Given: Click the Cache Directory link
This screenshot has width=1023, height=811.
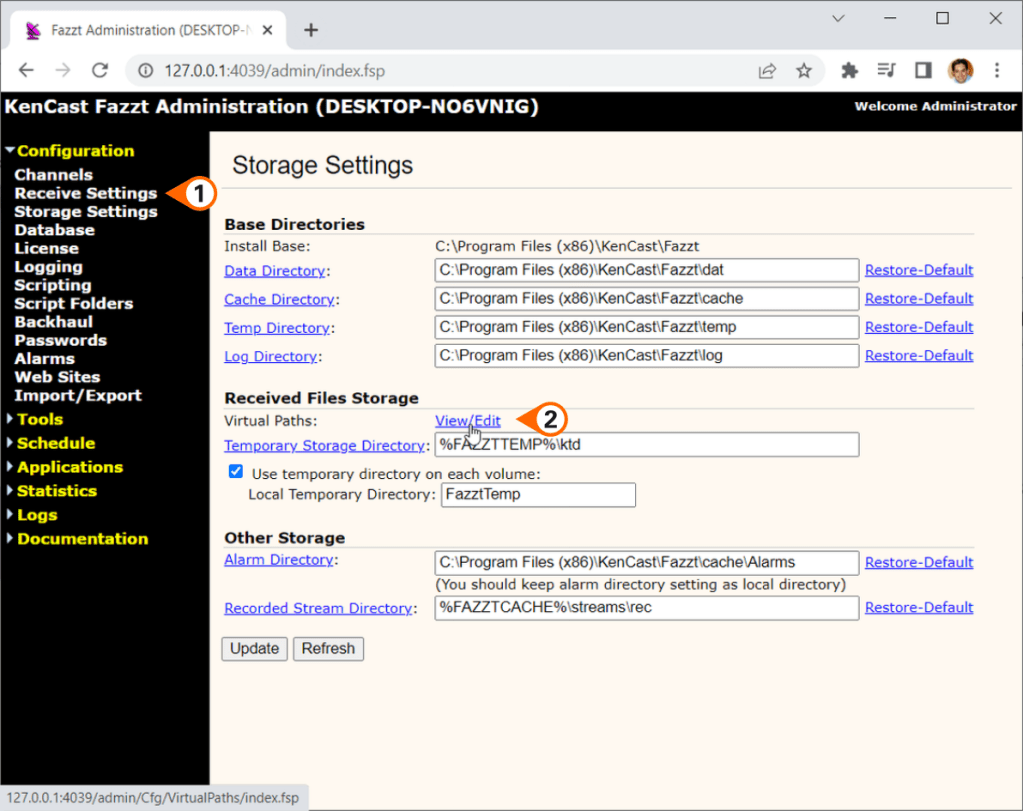Looking at the screenshot, I should coord(279,299).
